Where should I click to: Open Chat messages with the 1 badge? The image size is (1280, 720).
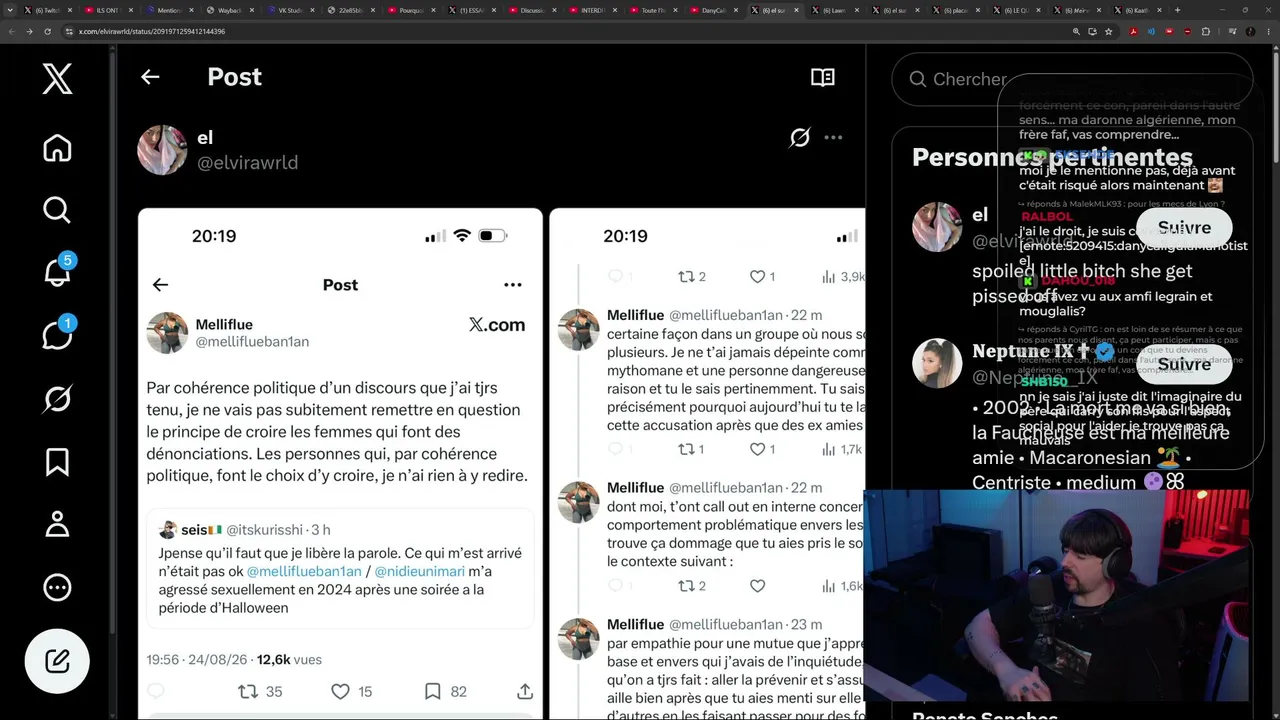coord(57,335)
